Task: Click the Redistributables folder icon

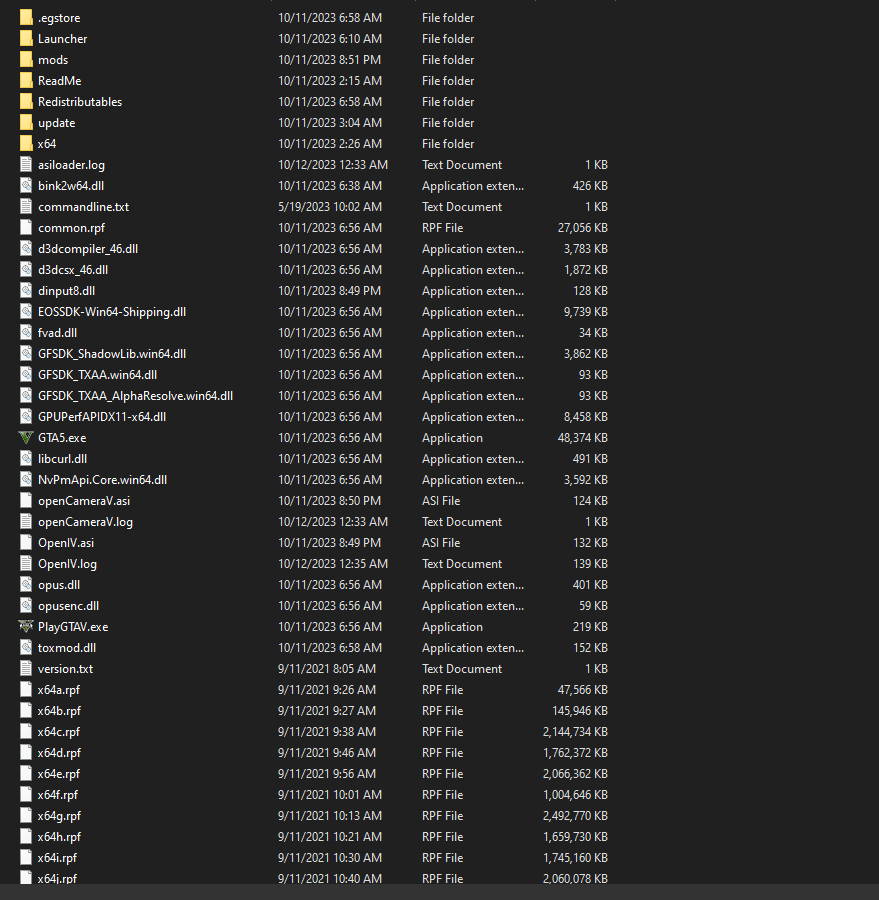Action: tap(26, 102)
